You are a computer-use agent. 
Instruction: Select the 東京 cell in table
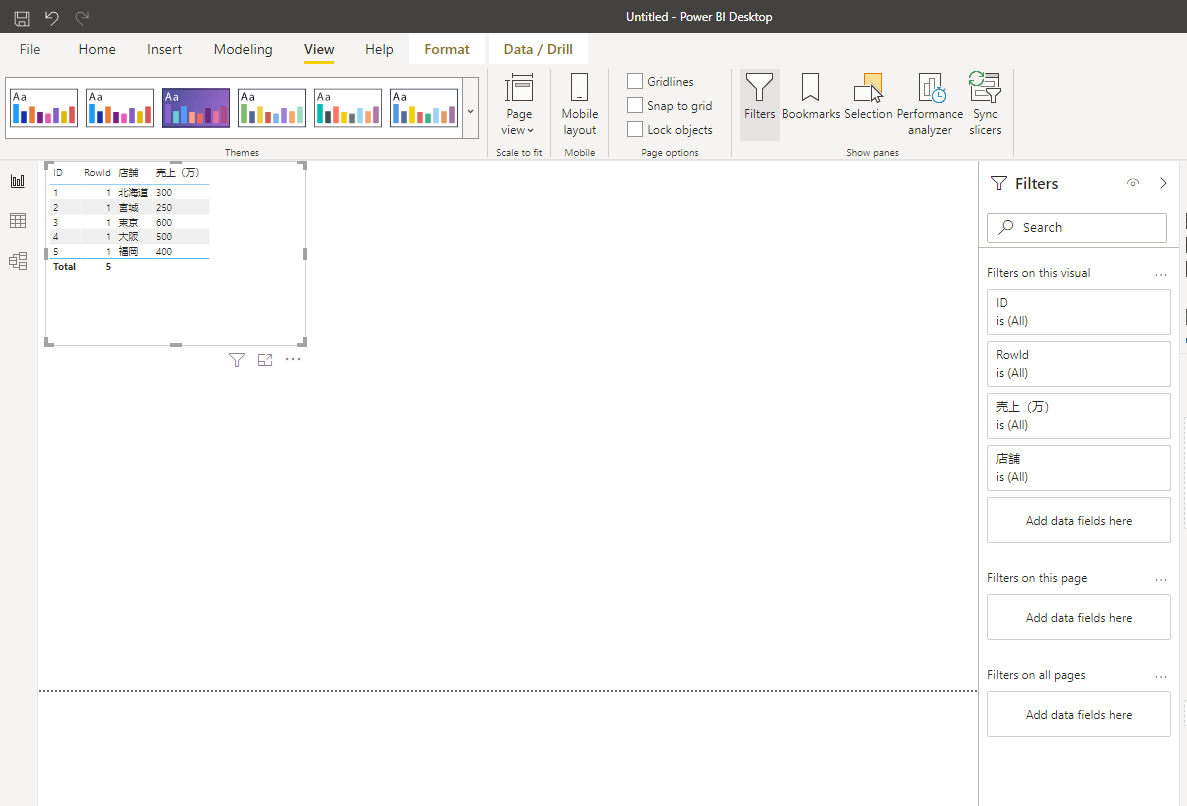tap(129, 223)
